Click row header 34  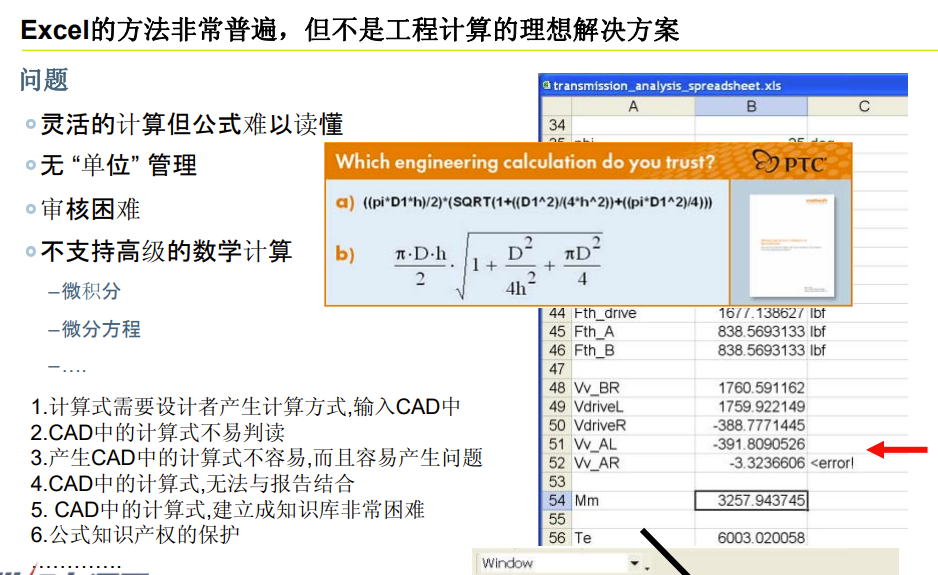pyautogui.click(x=556, y=125)
